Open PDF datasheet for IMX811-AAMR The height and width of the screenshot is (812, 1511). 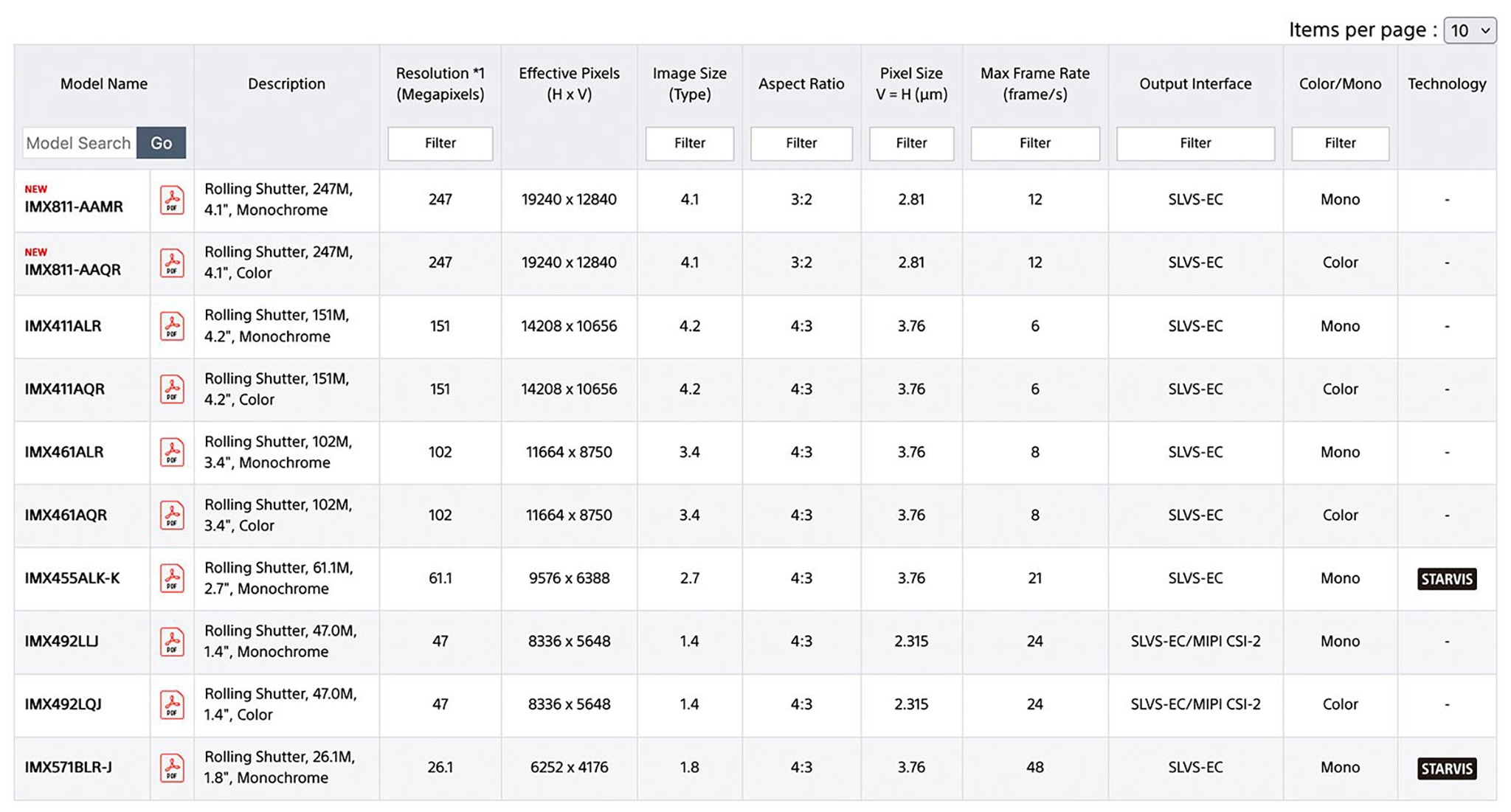tap(172, 200)
